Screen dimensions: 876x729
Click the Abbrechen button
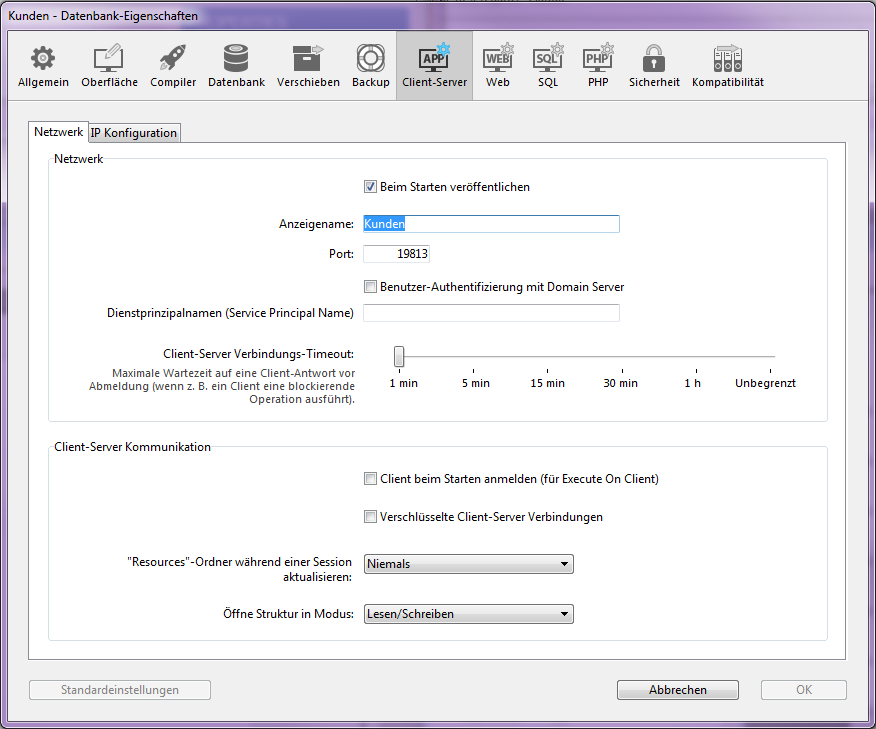point(677,690)
